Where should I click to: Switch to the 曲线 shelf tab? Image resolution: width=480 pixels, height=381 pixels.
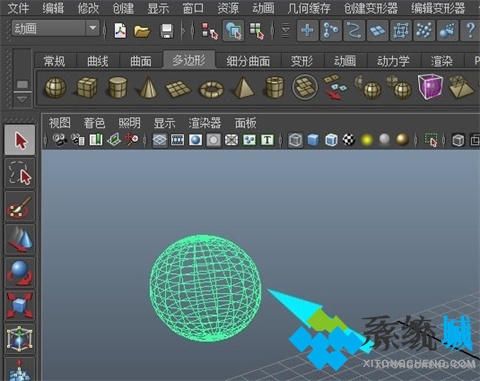pos(98,61)
